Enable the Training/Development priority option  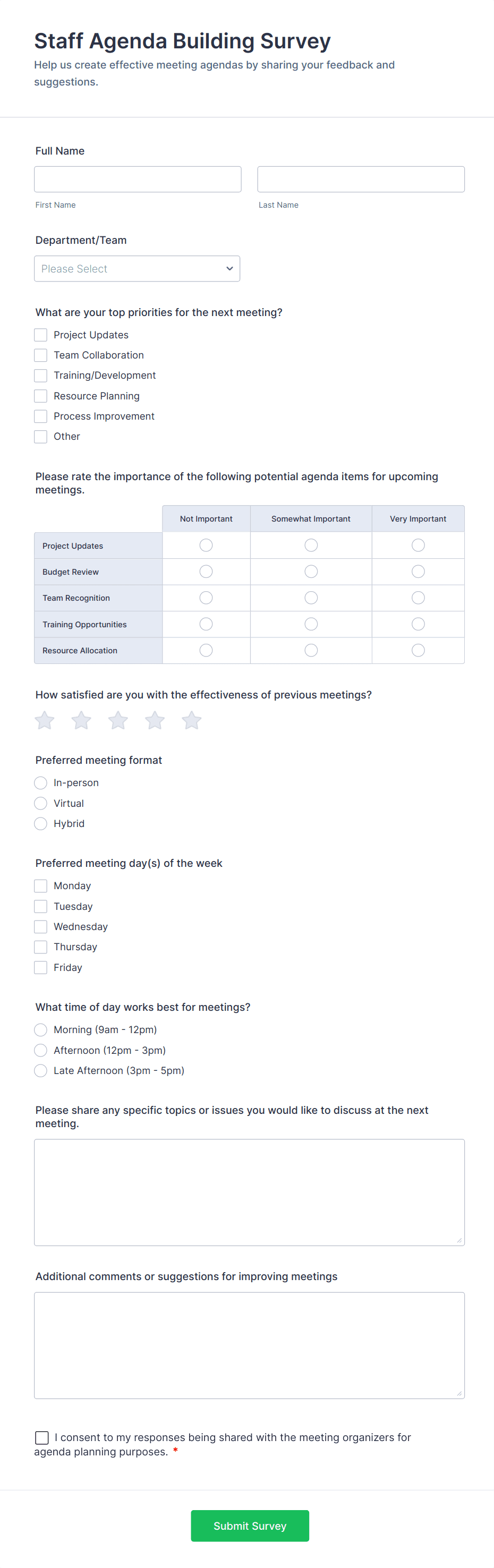point(40,375)
